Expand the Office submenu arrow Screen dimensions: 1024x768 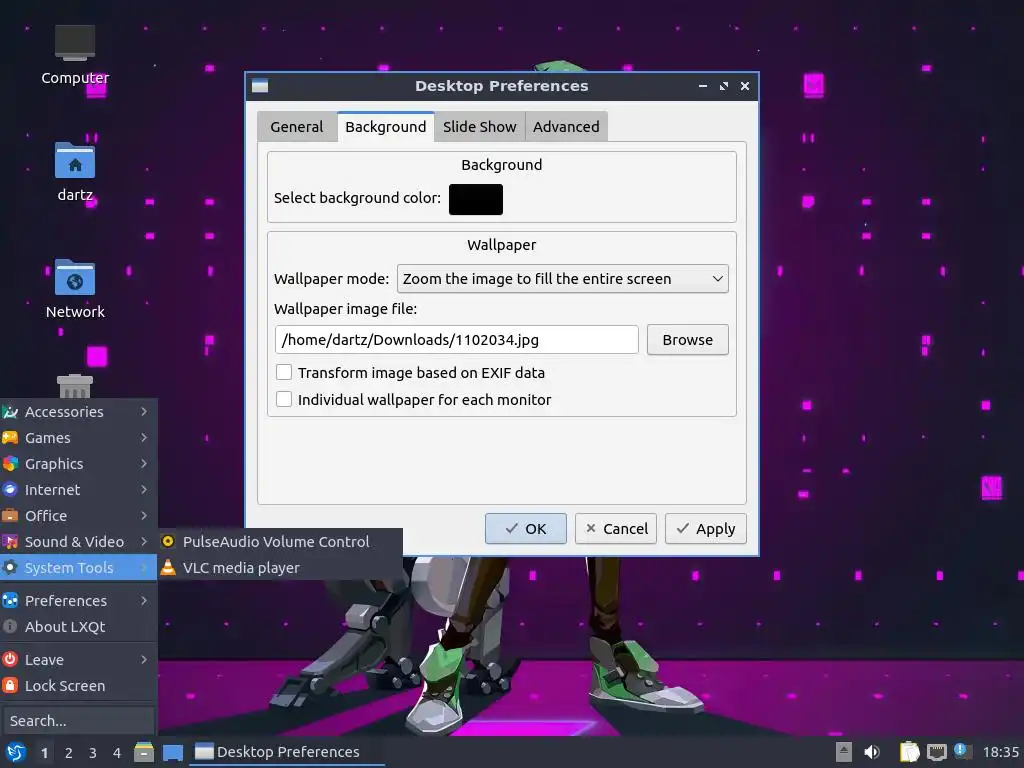tap(144, 516)
